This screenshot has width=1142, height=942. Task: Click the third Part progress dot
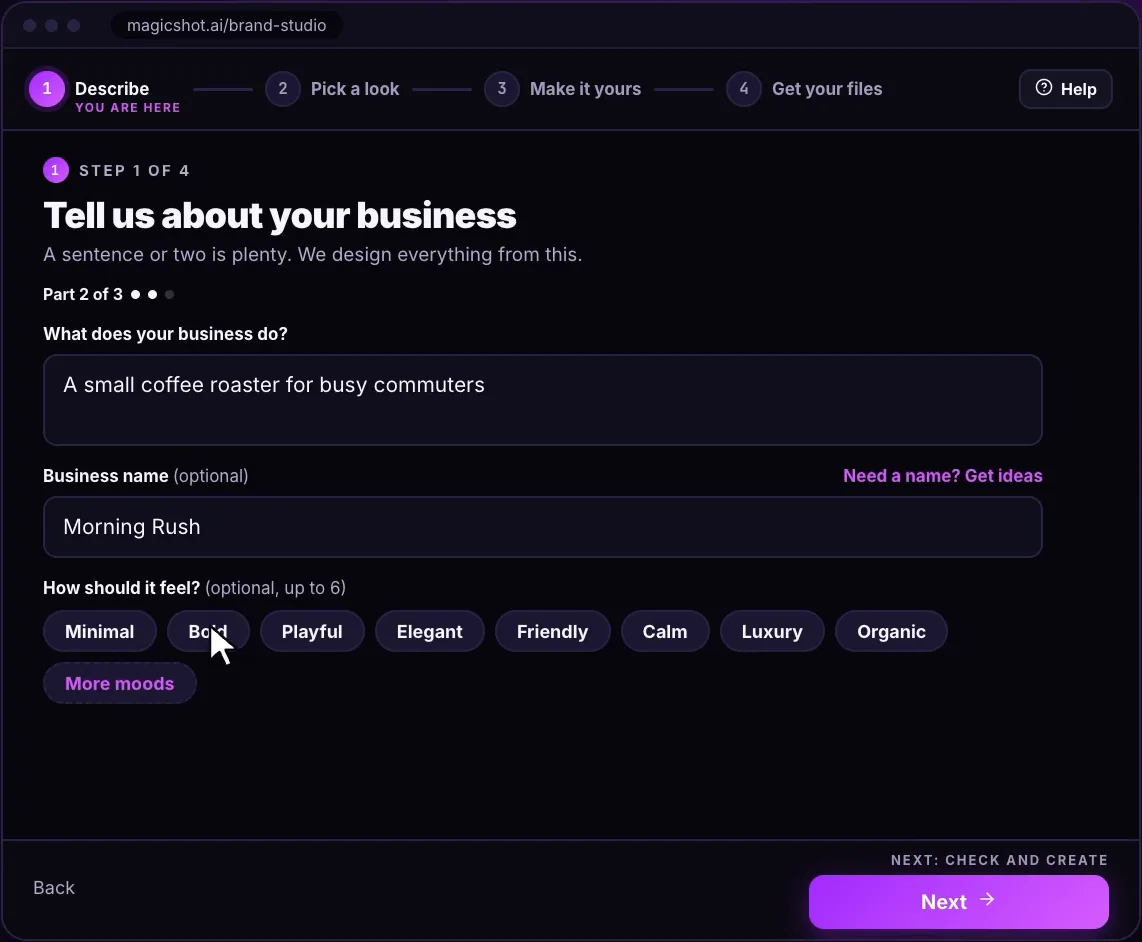tap(170, 294)
